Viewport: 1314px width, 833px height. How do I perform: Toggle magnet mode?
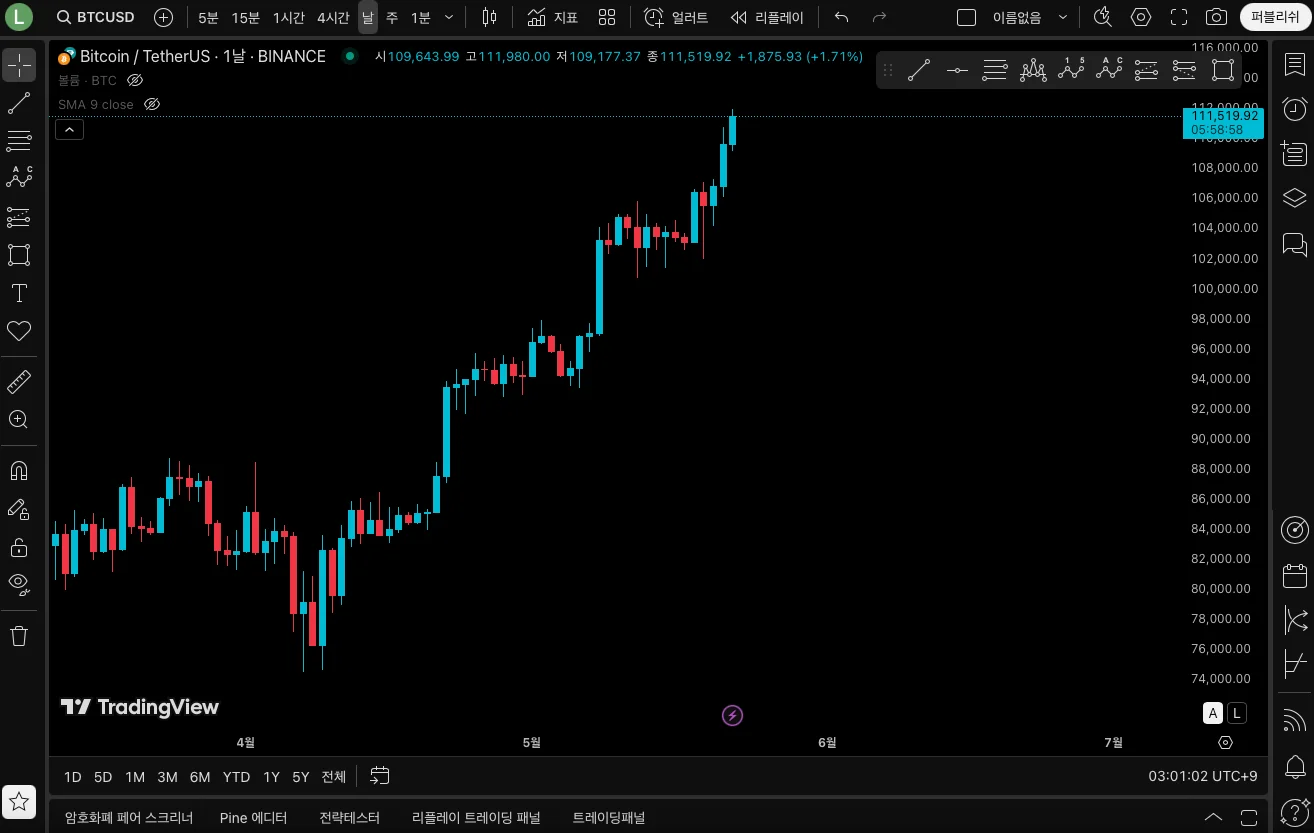(19, 471)
